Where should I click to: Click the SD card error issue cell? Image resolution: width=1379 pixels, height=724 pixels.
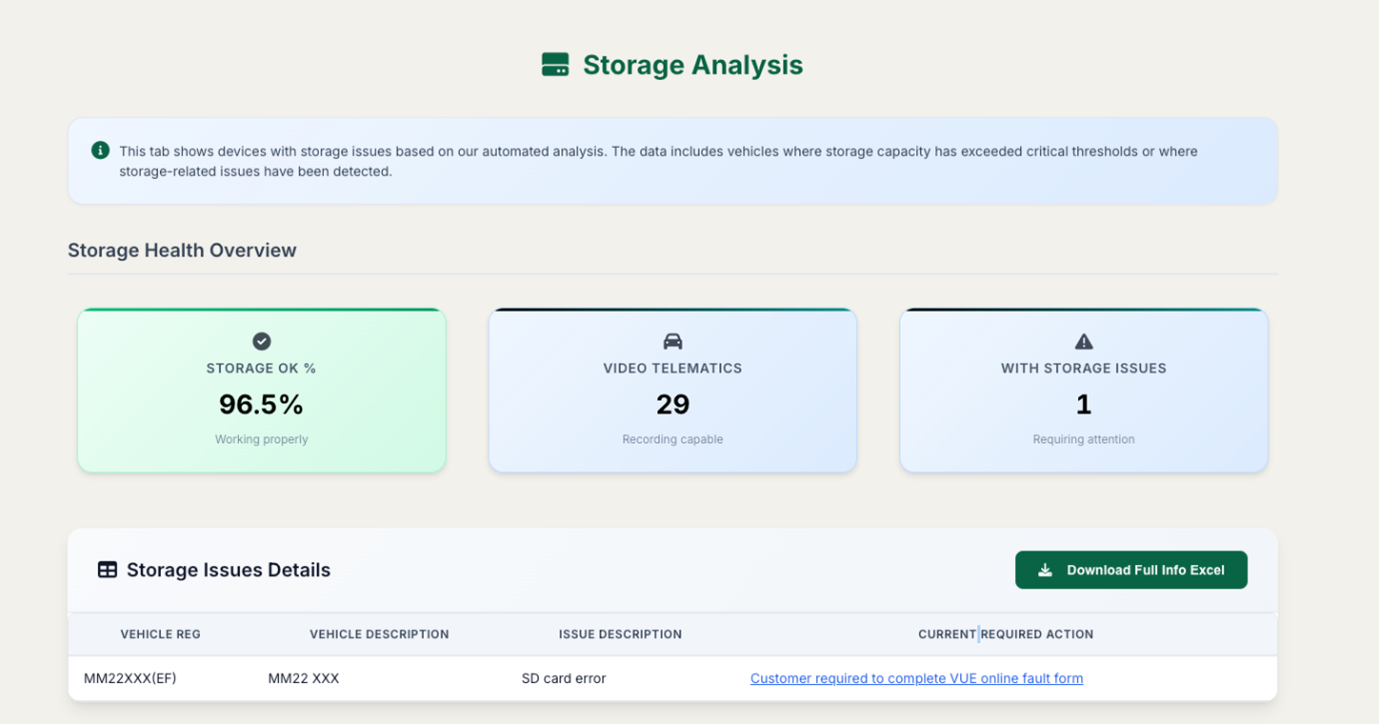point(563,678)
